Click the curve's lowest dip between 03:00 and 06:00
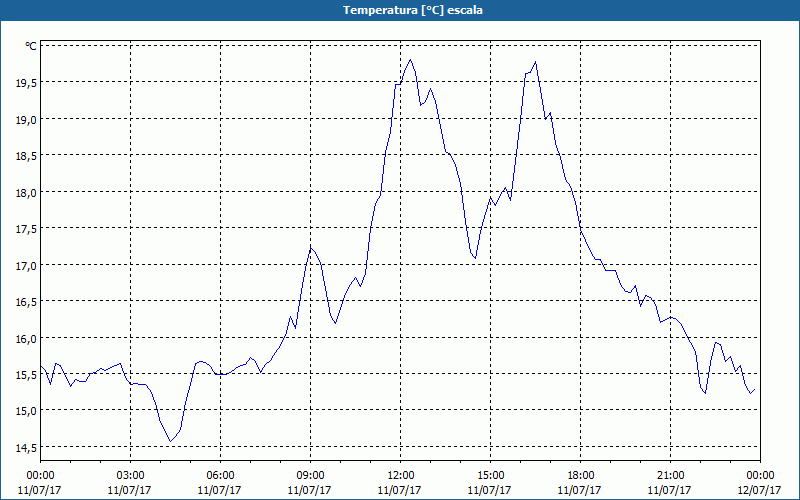 (x=170, y=441)
